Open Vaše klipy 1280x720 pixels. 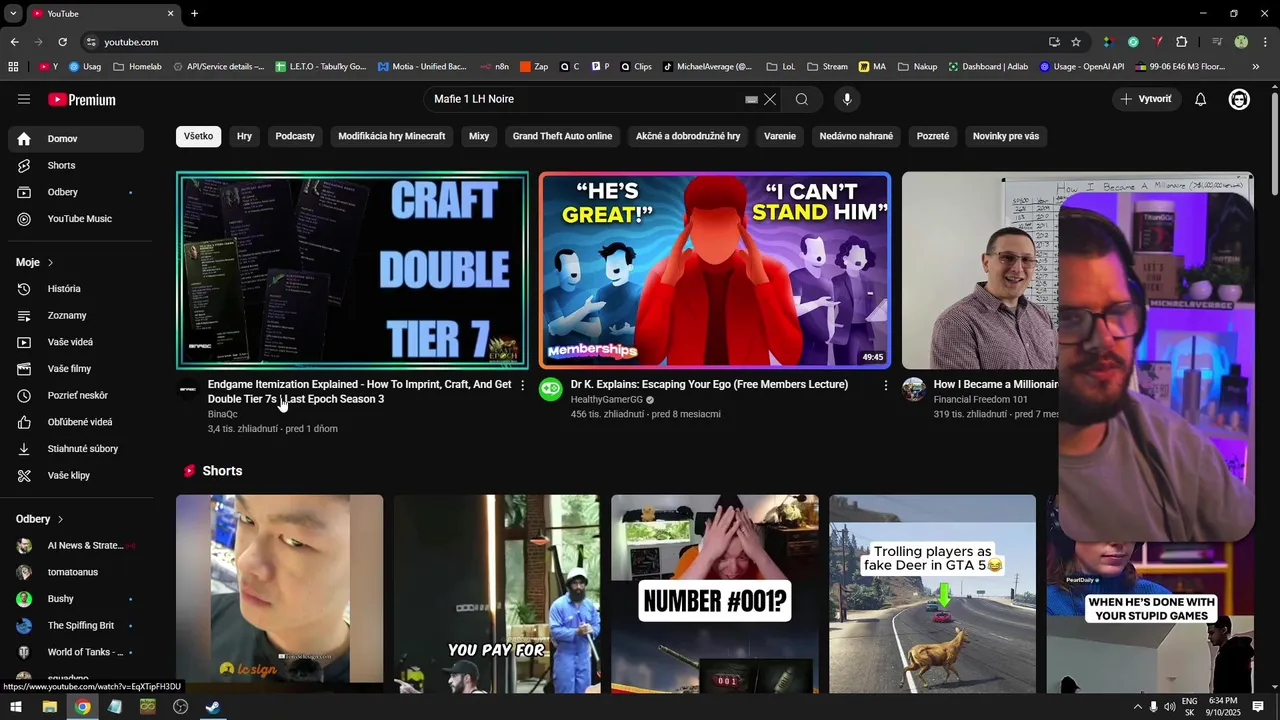tap(76, 475)
